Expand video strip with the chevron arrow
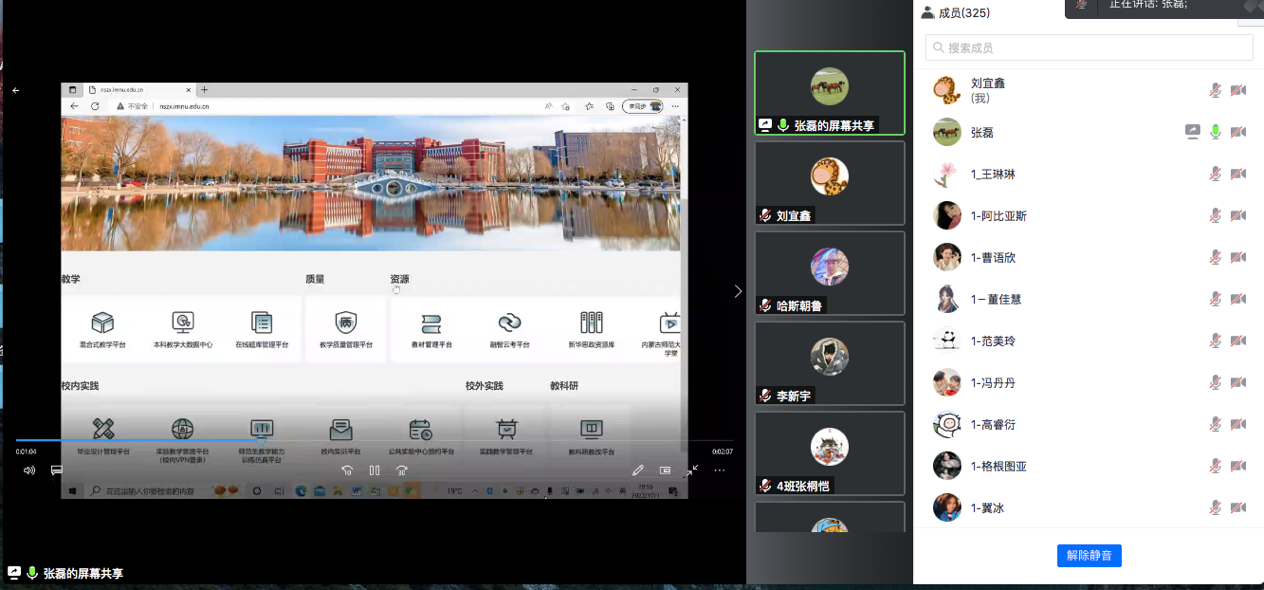Image resolution: width=1264 pixels, height=590 pixels. point(738,291)
